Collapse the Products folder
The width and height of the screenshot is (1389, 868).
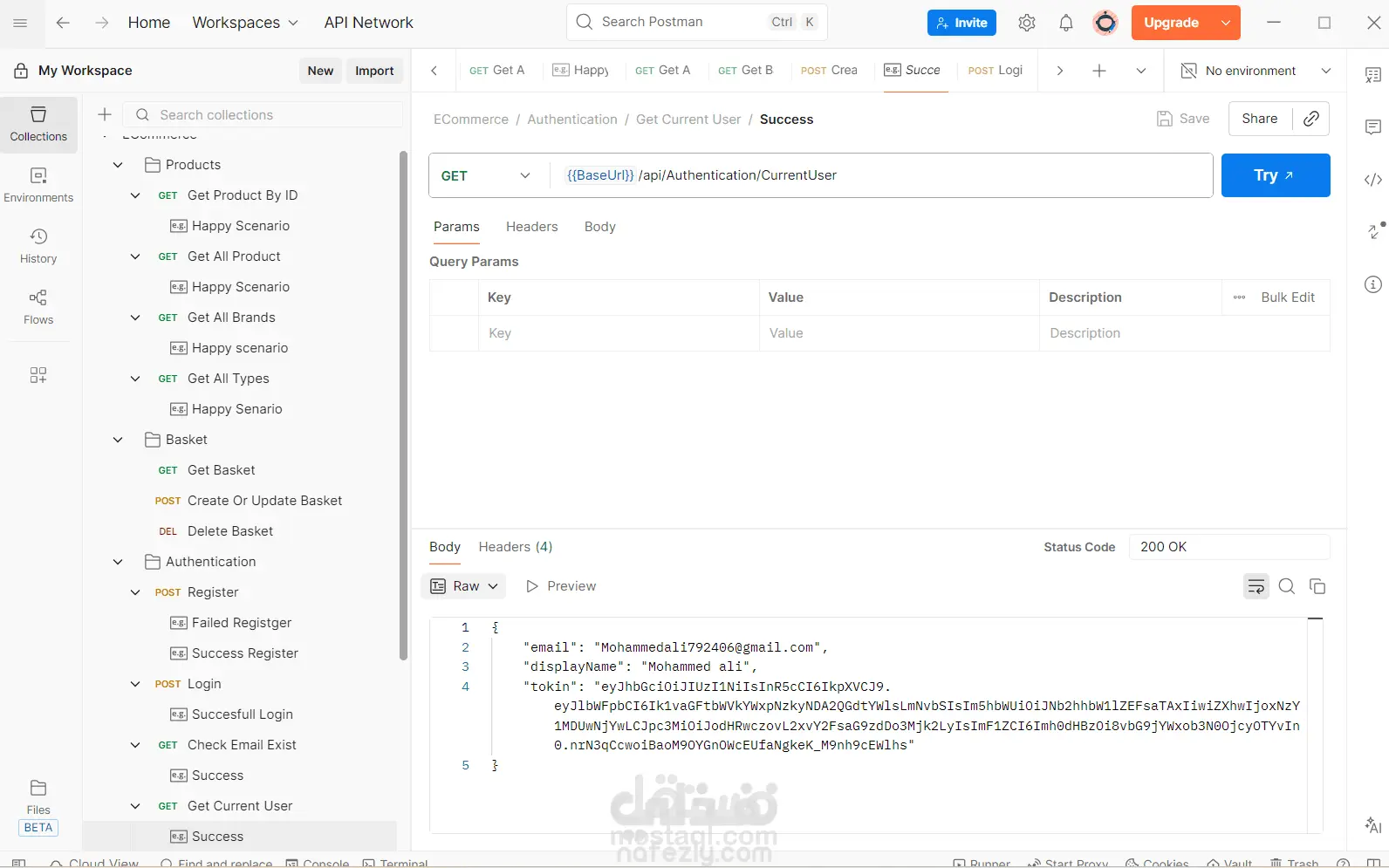click(x=118, y=165)
